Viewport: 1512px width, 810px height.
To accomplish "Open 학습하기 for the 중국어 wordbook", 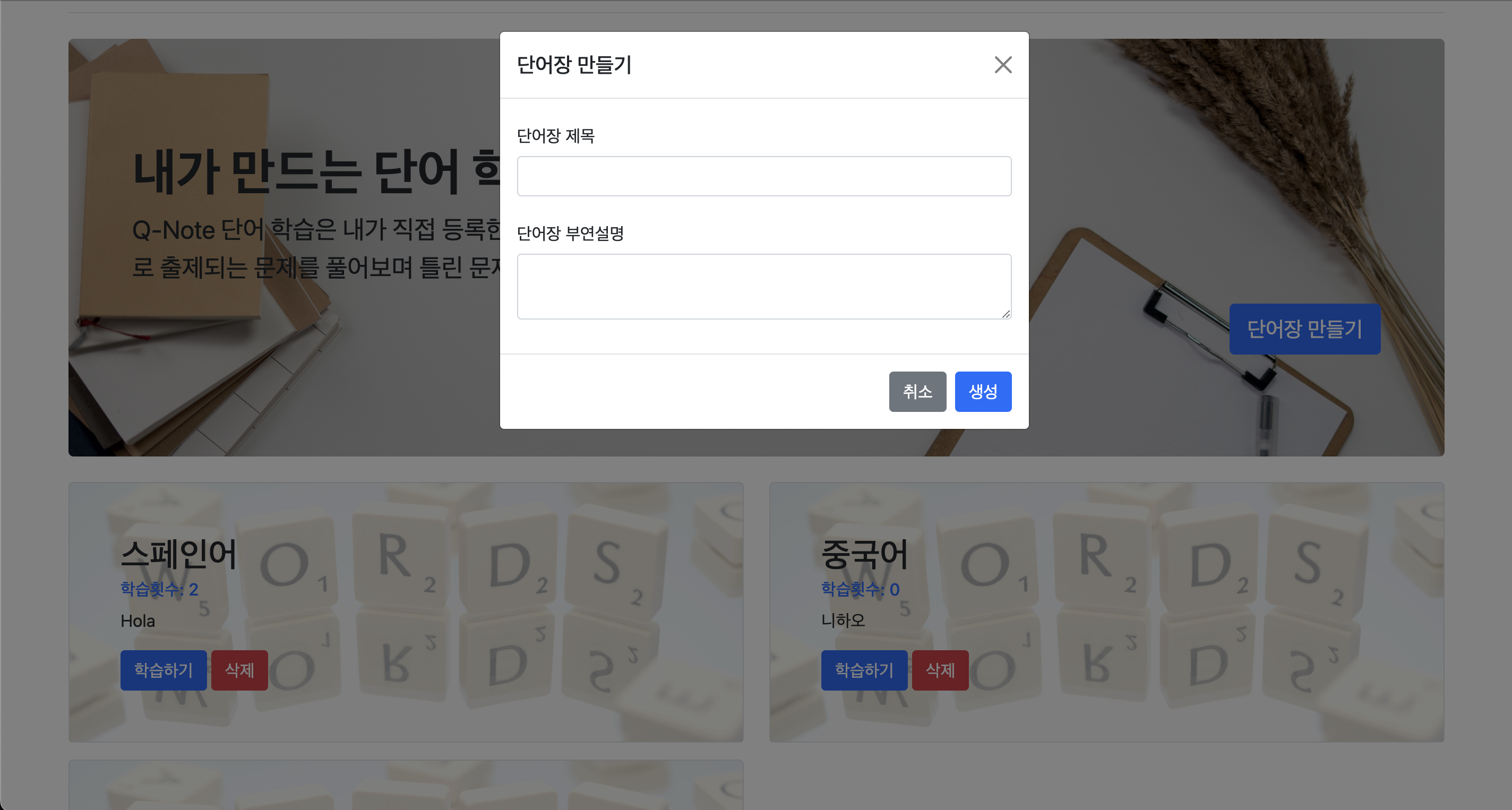I will (864, 670).
